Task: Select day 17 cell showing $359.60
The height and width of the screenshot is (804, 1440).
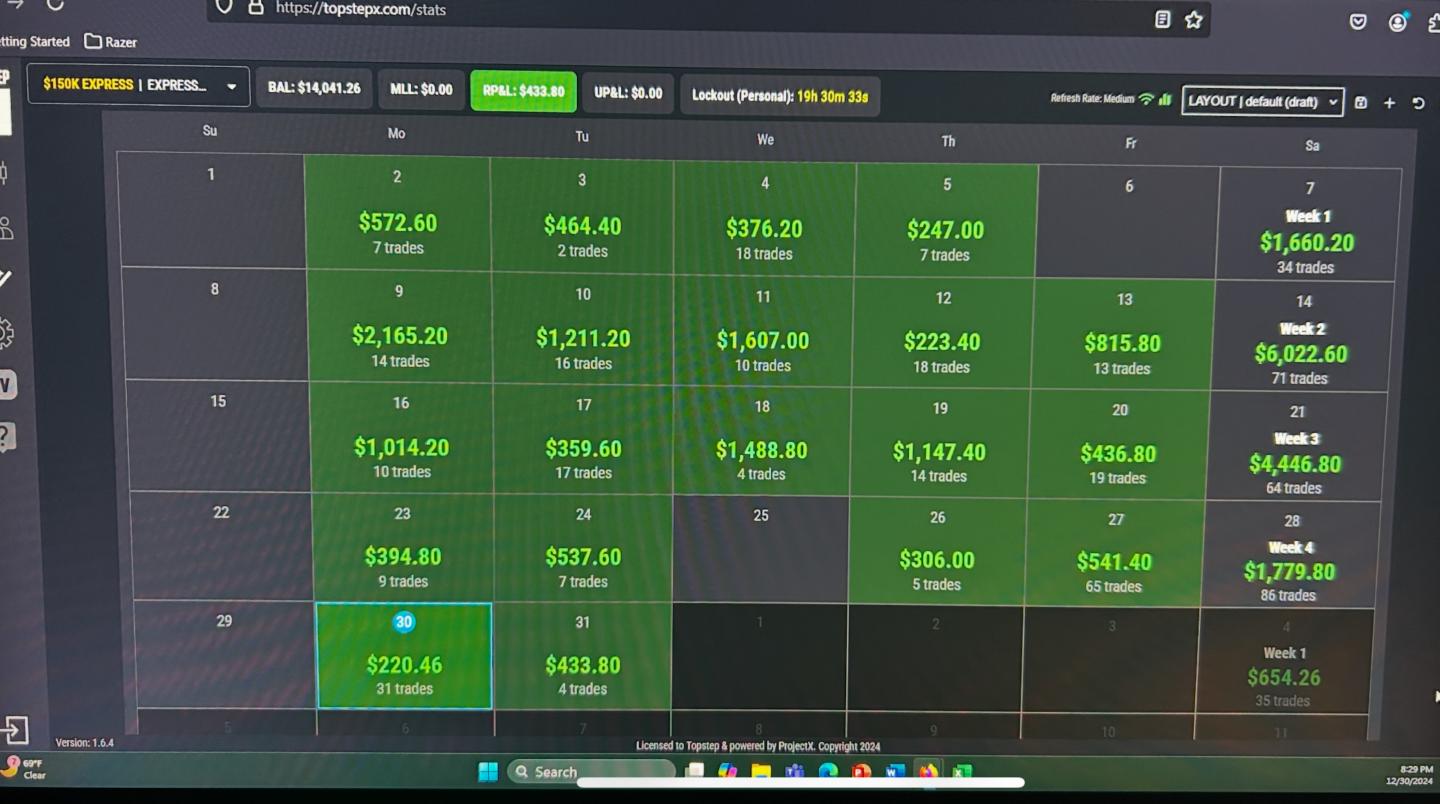Action: [583, 439]
